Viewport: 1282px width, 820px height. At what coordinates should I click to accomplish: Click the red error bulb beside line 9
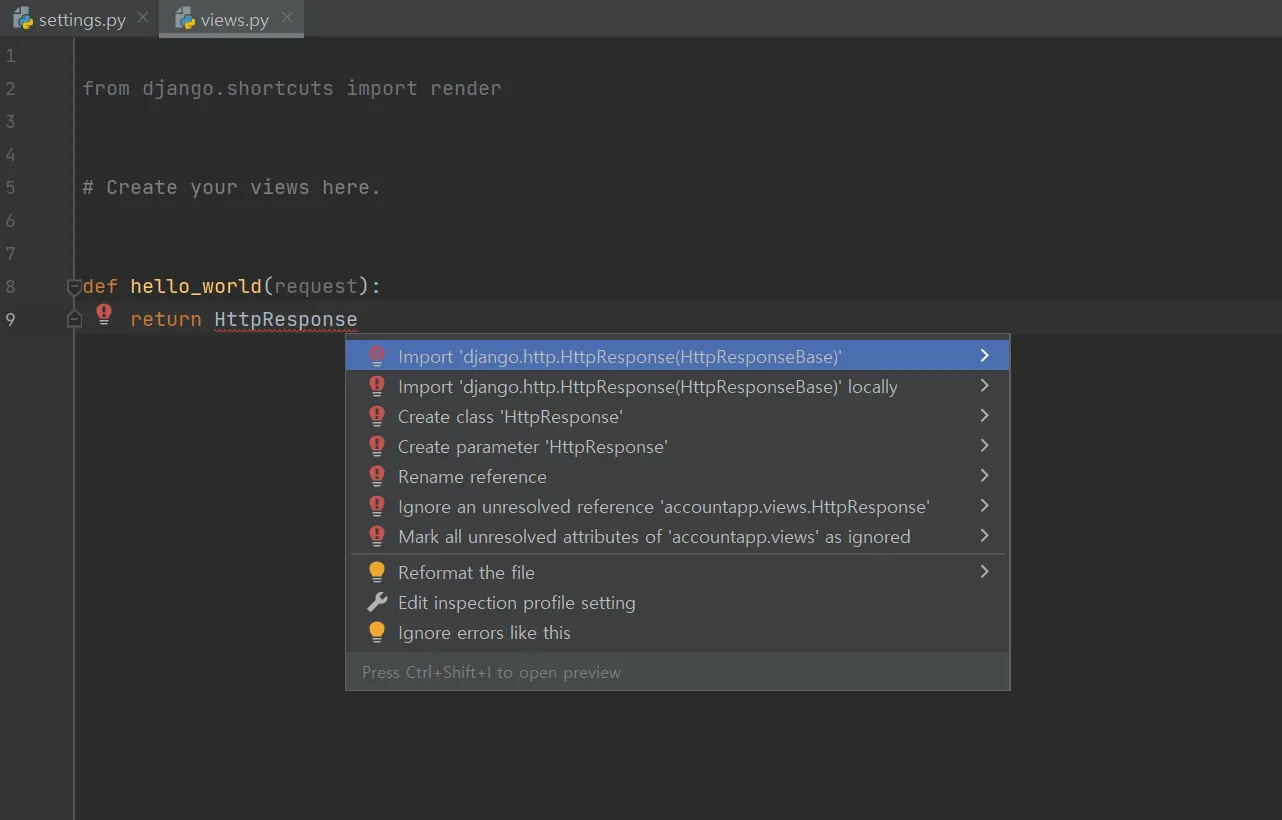click(104, 314)
